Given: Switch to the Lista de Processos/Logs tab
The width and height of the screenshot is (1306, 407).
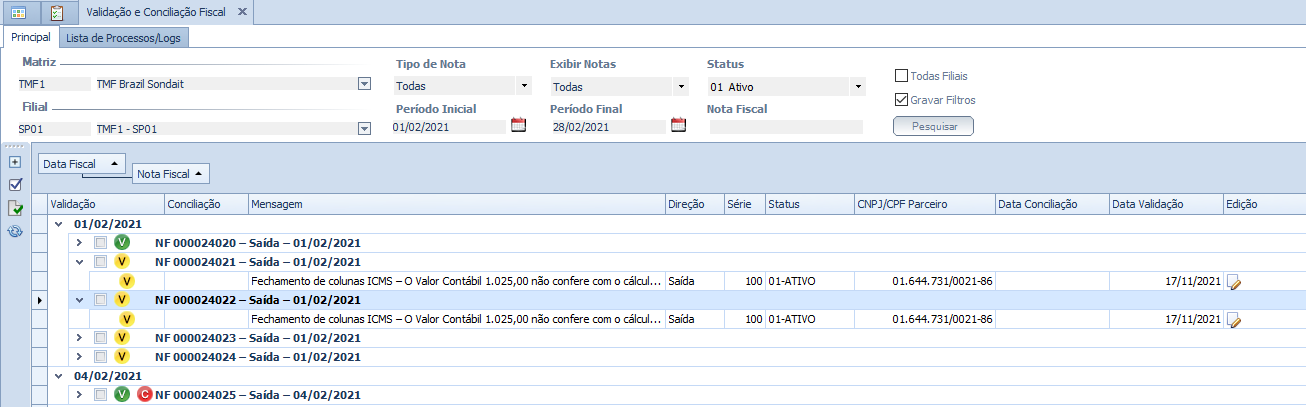Looking at the screenshot, I should click(124, 38).
